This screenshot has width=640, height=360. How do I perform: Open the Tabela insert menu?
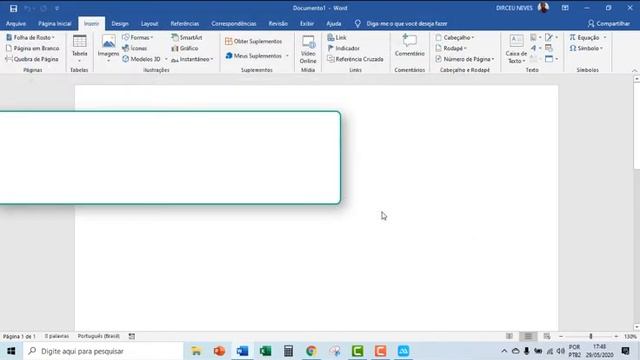pyautogui.click(x=79, y=49)
